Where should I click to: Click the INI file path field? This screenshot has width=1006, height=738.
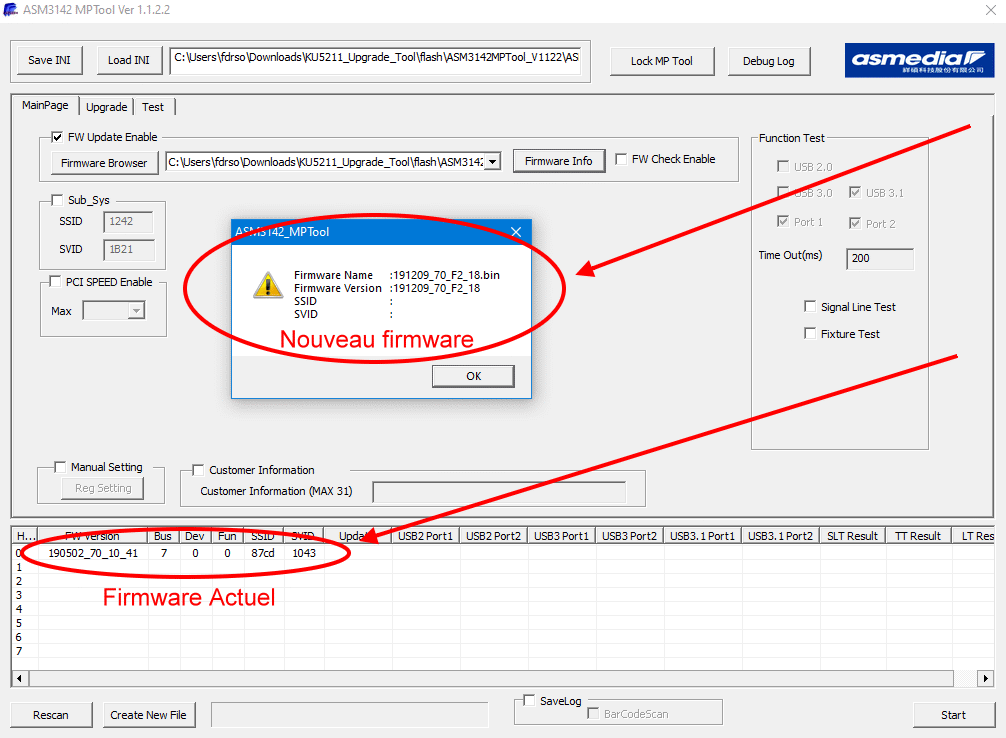[x=376, y=60]
